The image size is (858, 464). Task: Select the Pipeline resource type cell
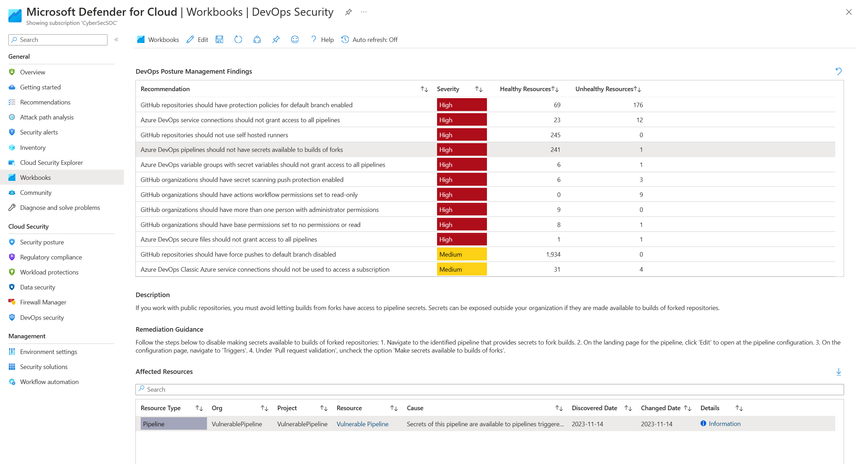coord(173,424)
